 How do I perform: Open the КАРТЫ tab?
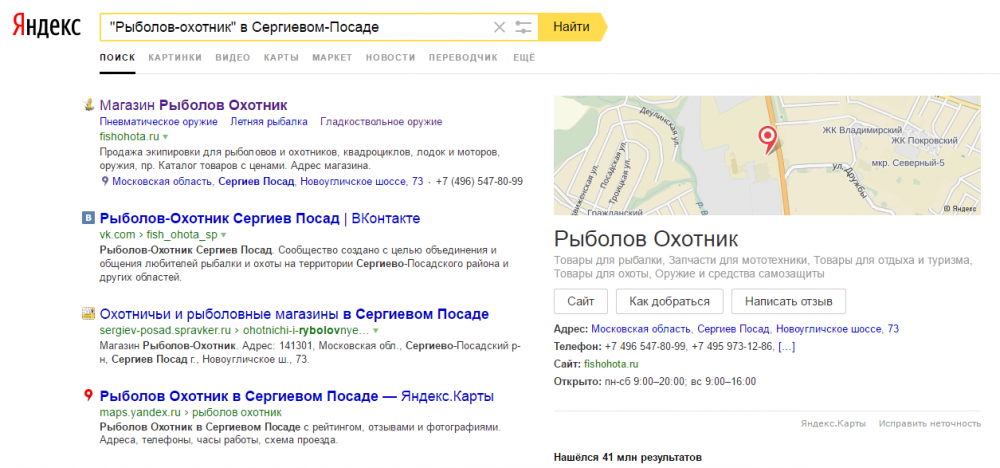click(x=281, y=57)
